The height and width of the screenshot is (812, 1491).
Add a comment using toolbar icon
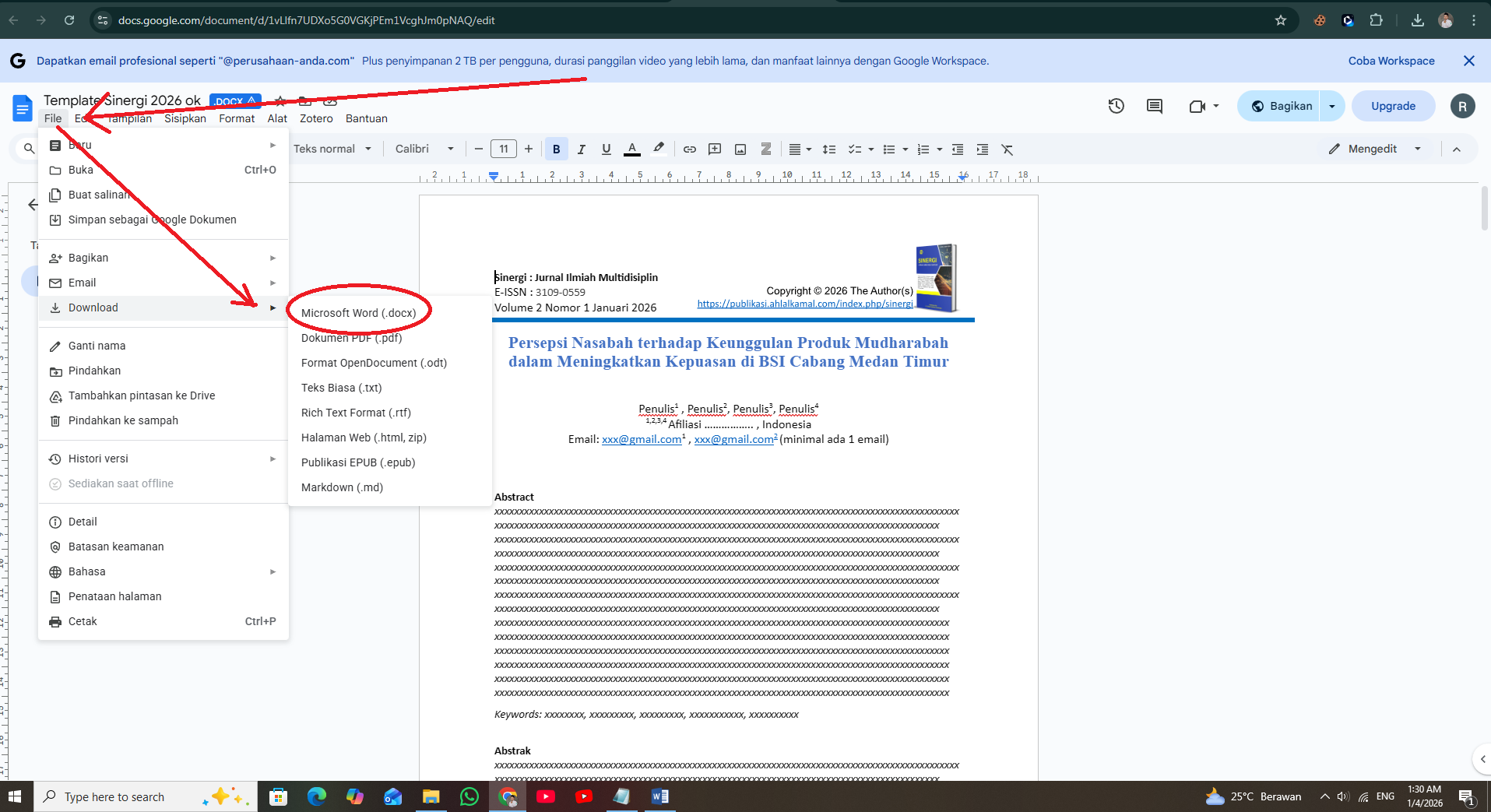(715, 149)
